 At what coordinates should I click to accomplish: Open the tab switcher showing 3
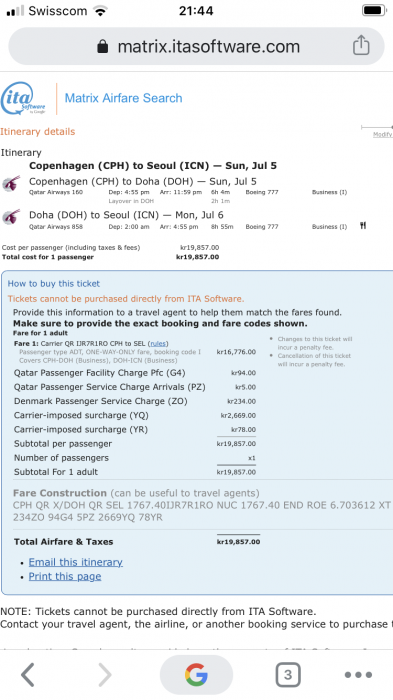(288, 675)
